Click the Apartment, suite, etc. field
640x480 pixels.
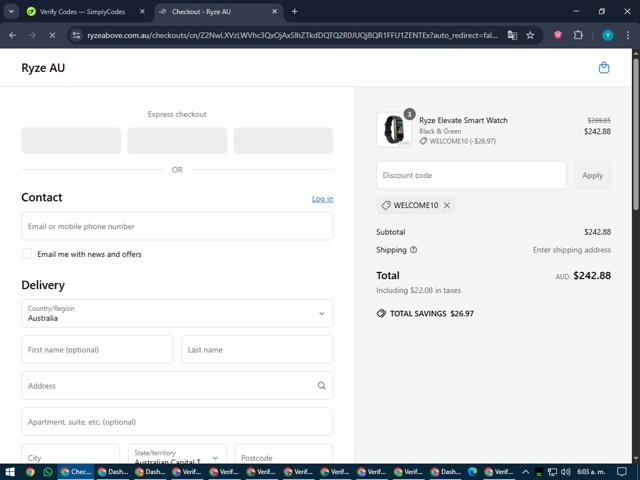177,422
